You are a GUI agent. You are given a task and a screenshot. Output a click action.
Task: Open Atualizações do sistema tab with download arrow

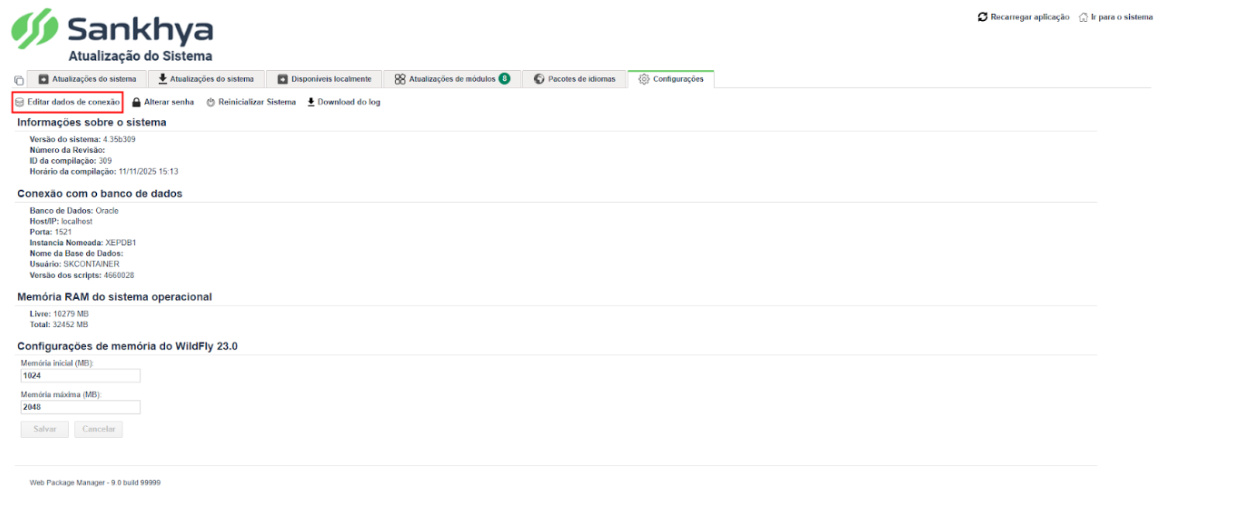click(x=206, y=79)
